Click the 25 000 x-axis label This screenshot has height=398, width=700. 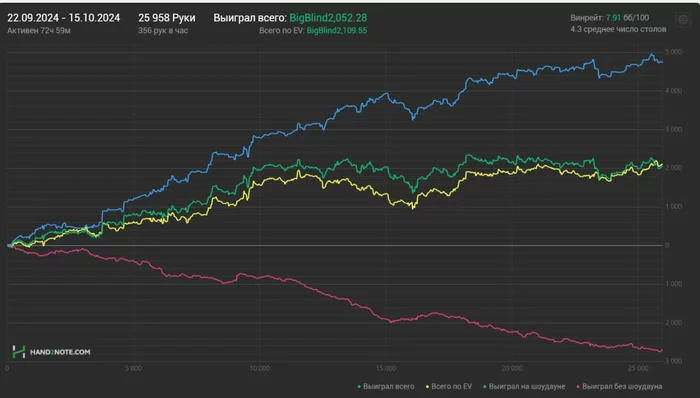point(638,369)
